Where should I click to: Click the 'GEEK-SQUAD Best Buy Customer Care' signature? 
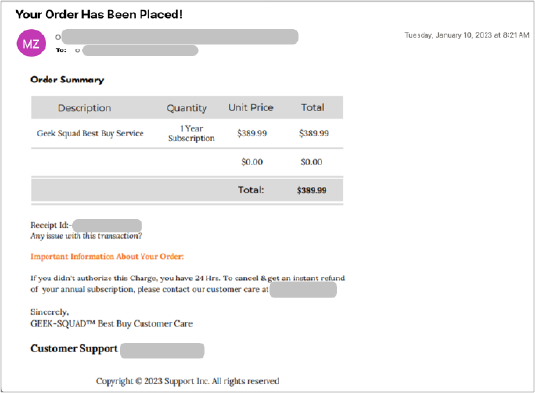112,323
